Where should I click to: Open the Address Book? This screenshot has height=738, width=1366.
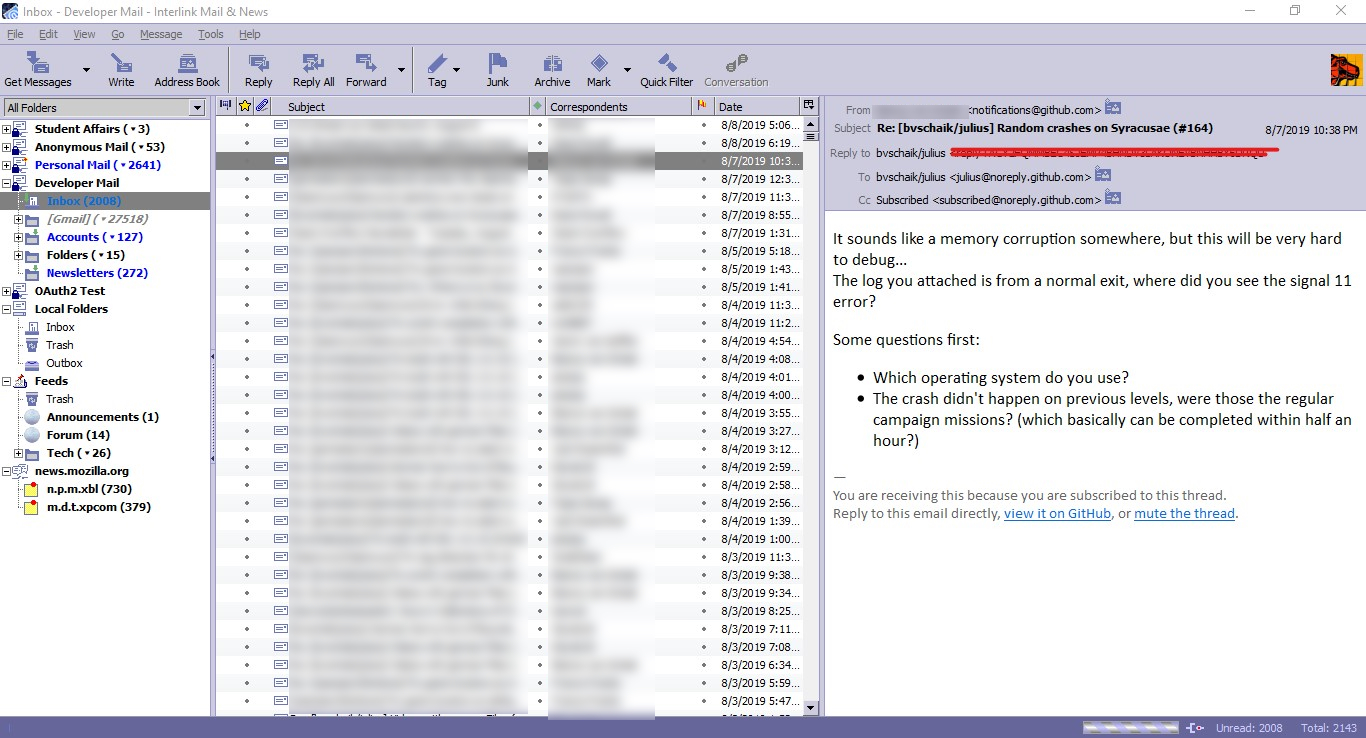pos(187,70)
